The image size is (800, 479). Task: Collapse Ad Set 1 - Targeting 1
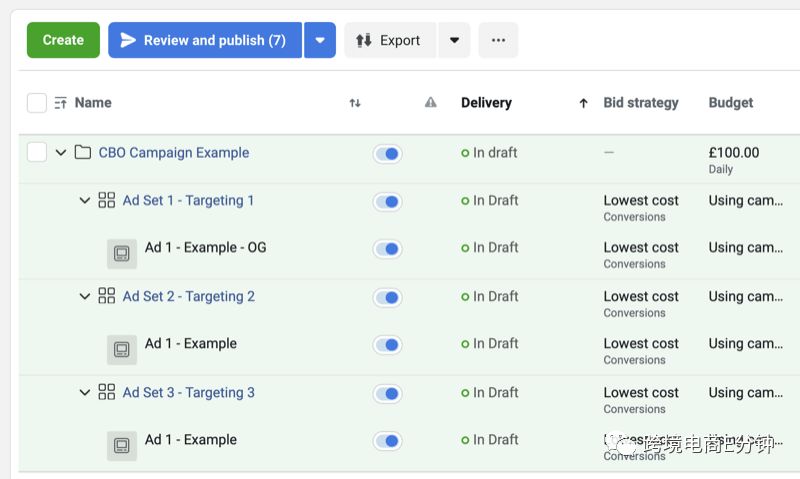pos(85,200)
